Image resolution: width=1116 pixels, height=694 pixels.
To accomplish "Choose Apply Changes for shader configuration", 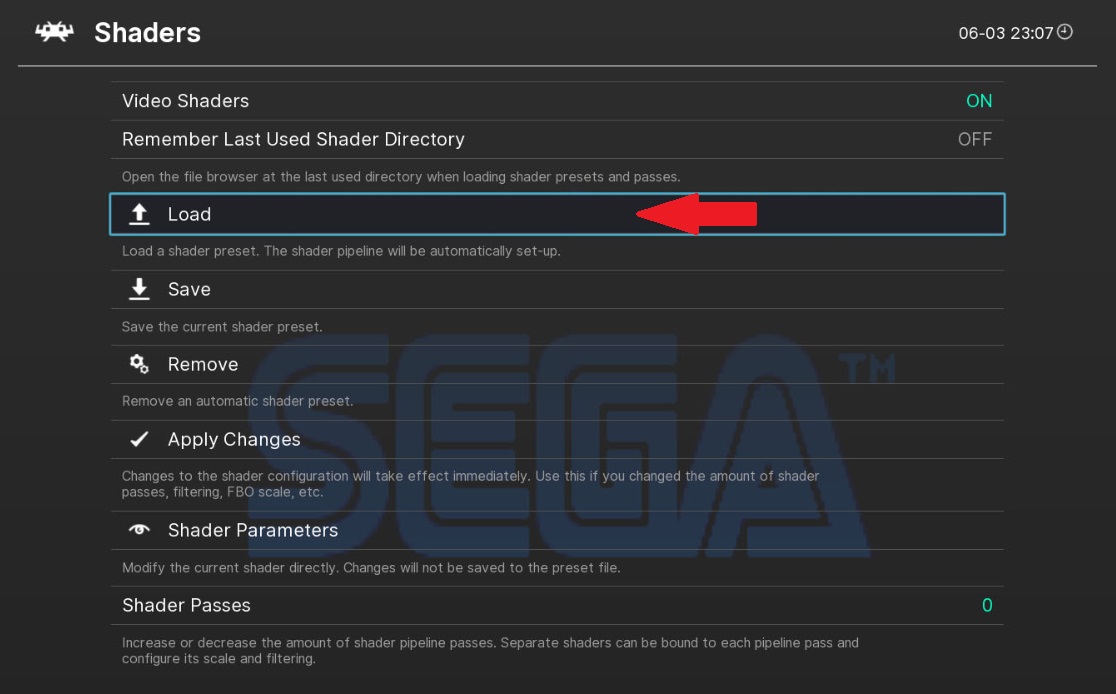I will [234, 439].
